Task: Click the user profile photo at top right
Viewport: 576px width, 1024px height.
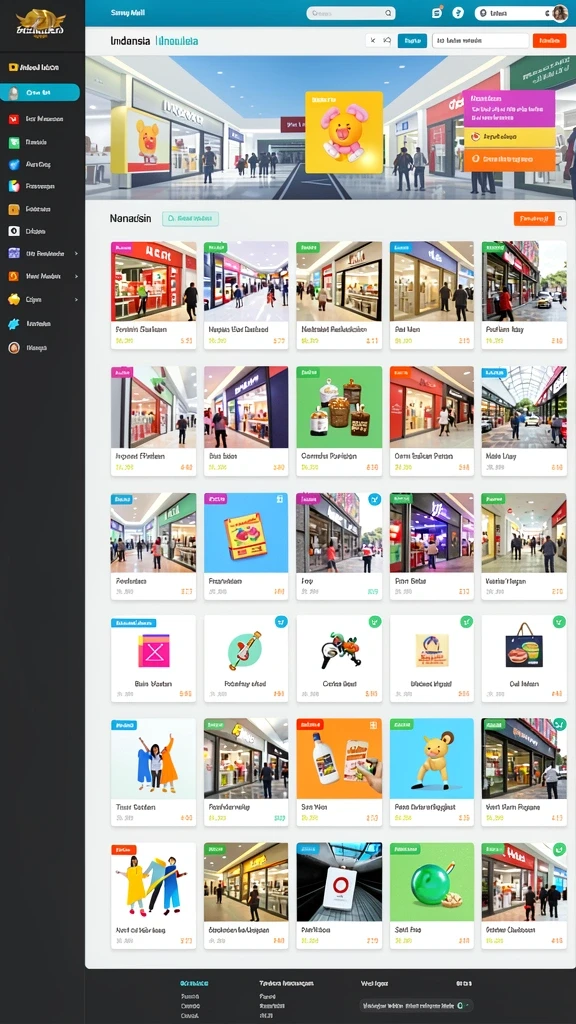Action: click(560, 13)
